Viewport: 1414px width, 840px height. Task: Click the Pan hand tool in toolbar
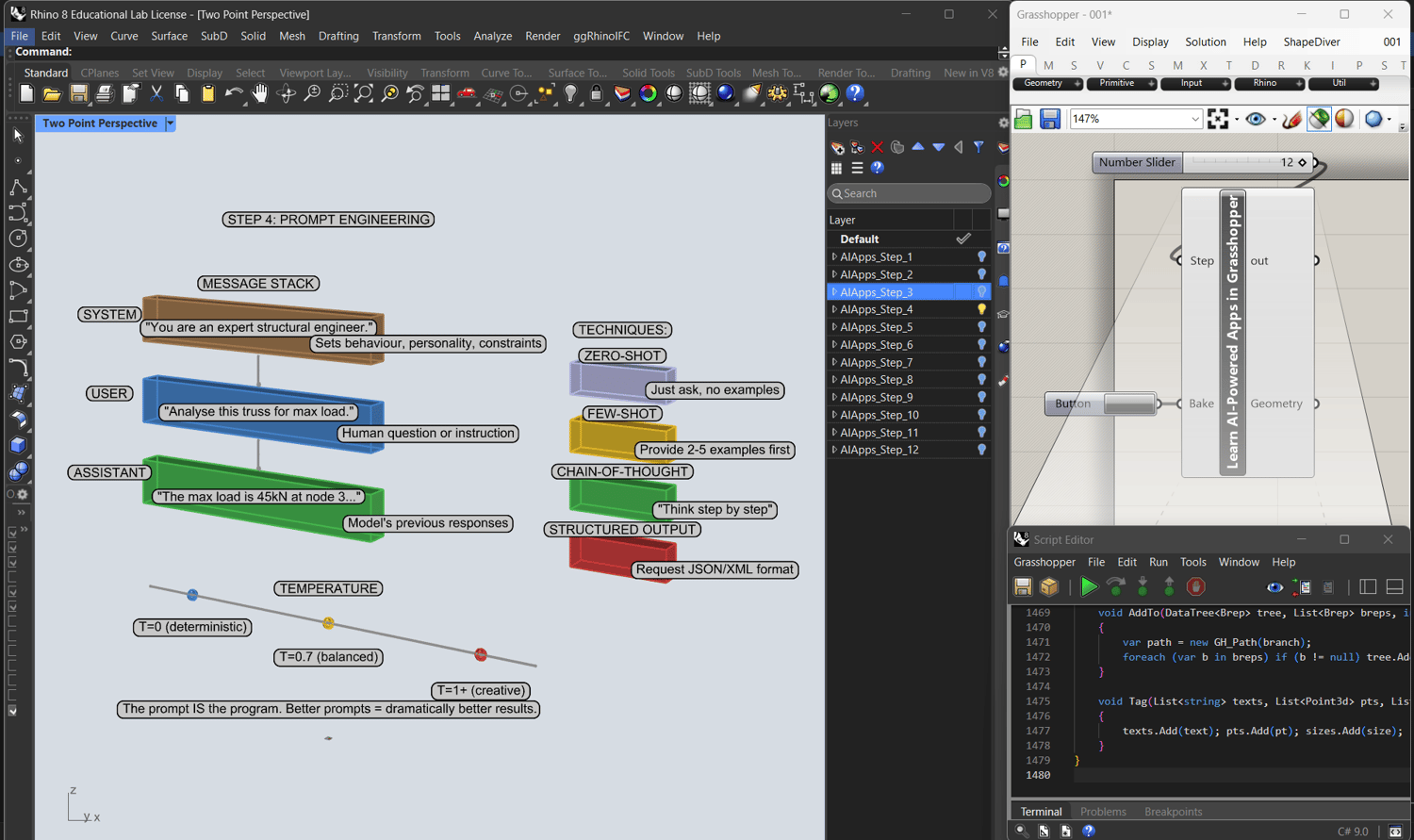point(260,93)
